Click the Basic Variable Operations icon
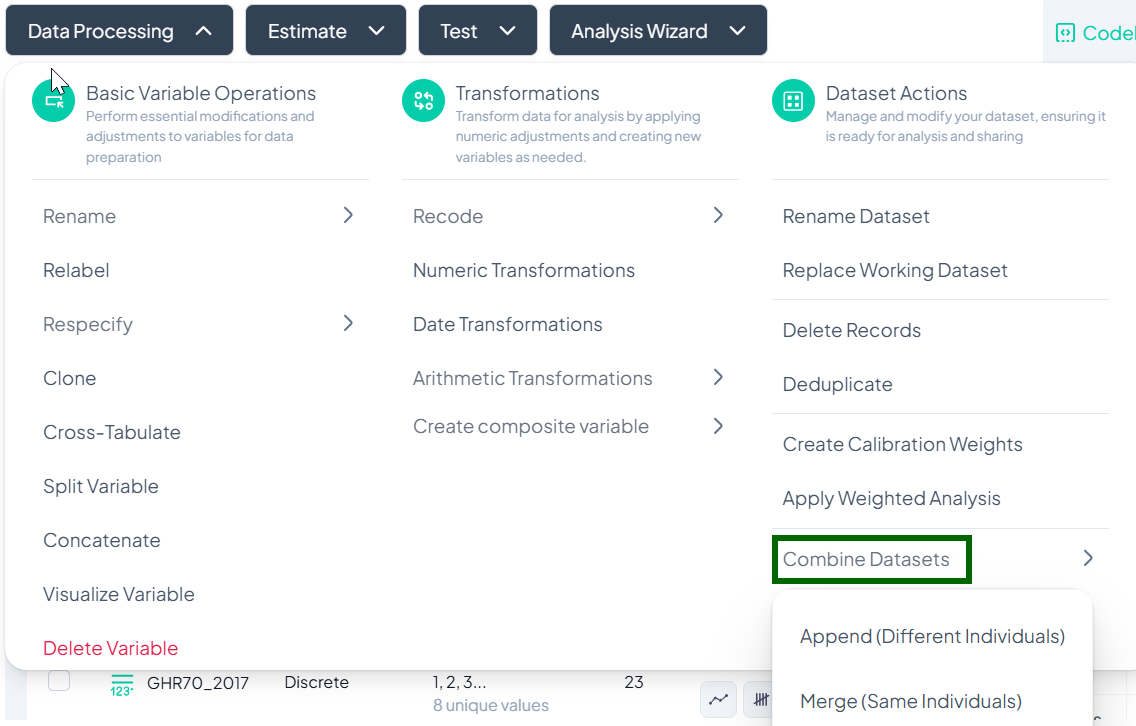The image size is (1136, 726). click(x=54, y=101)
